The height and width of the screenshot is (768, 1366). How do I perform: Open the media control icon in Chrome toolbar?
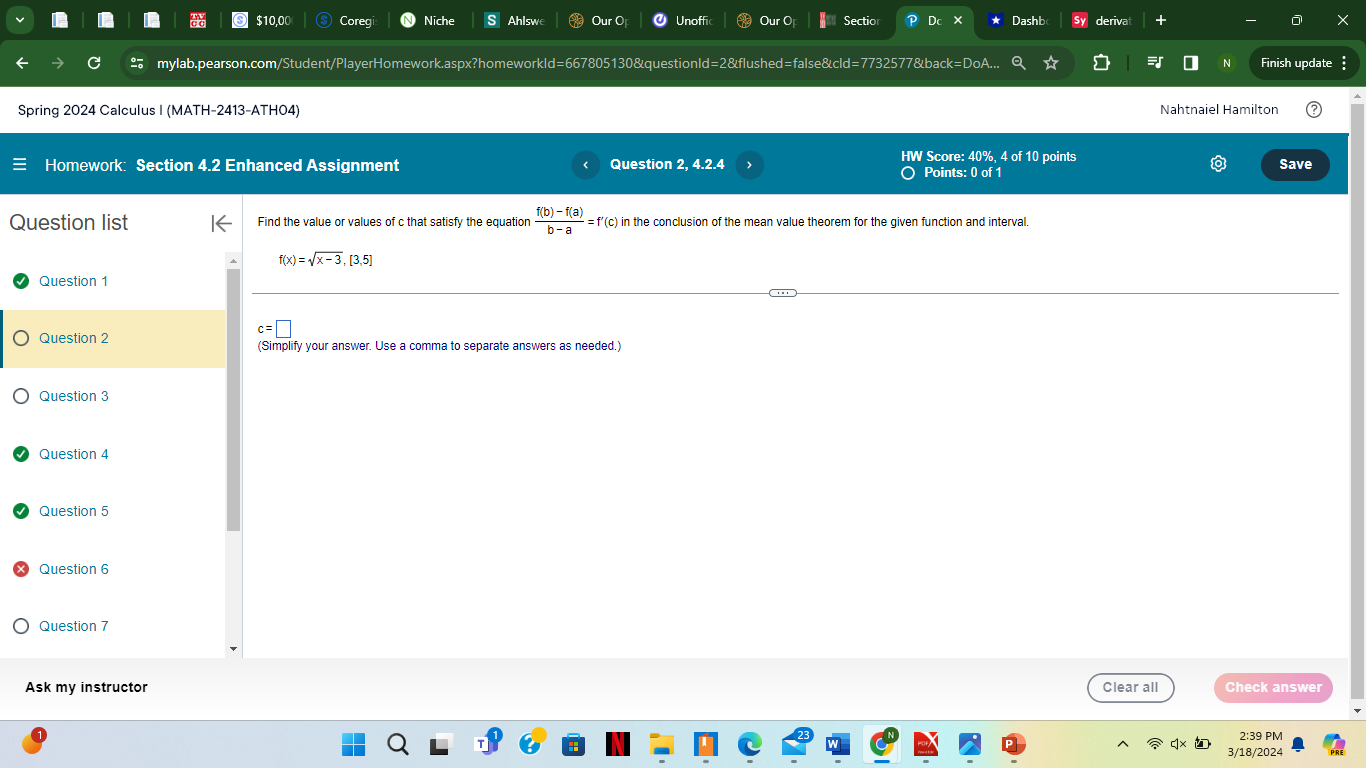click(1155, 63)
